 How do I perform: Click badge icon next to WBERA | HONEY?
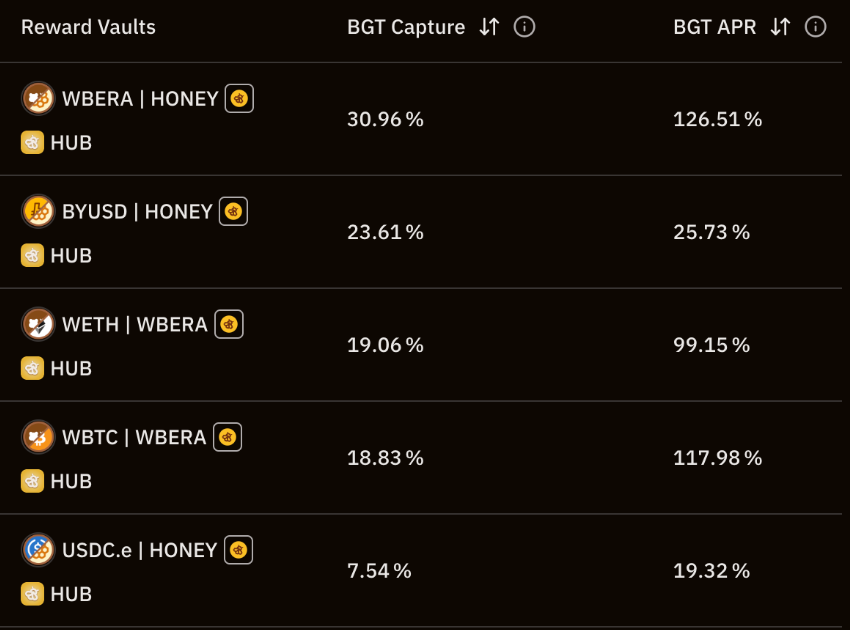(x=239, y=98)
